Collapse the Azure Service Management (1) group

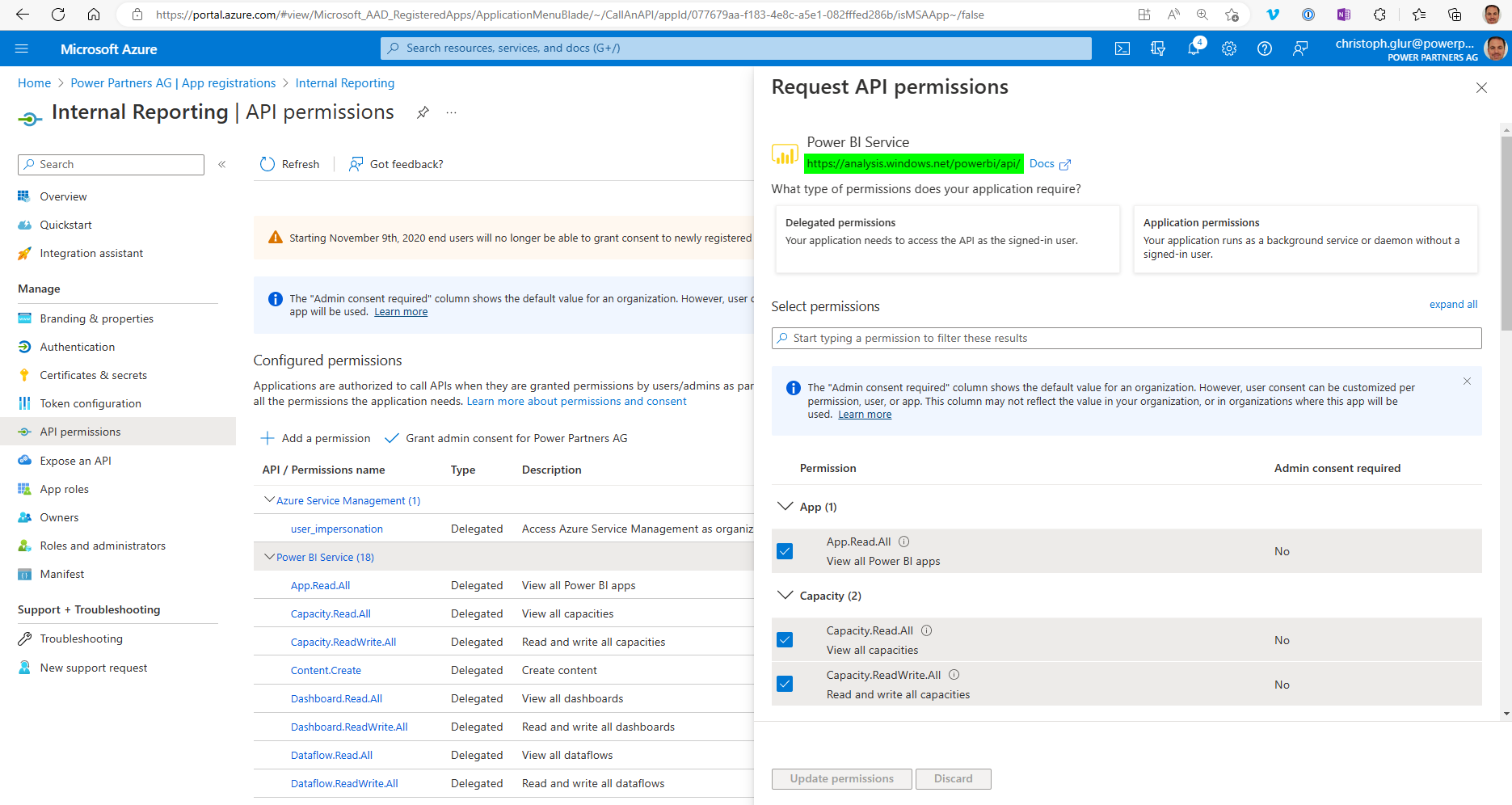point(270,500)
